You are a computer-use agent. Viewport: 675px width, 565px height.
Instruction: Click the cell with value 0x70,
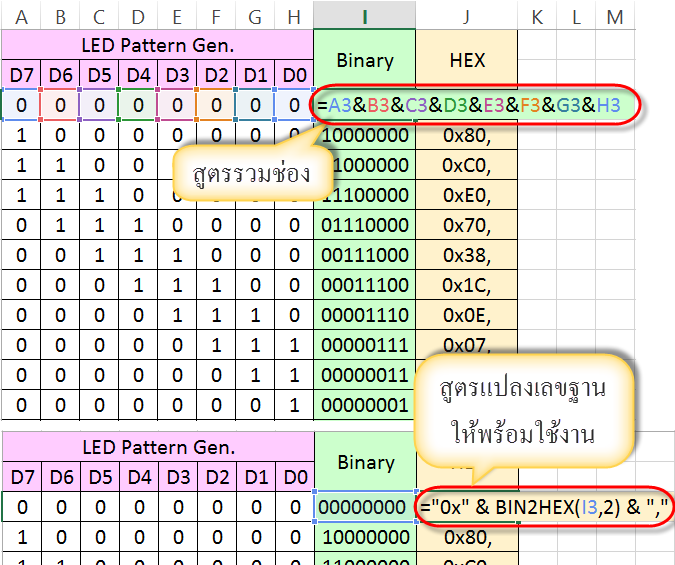click(x=467, y=227)
